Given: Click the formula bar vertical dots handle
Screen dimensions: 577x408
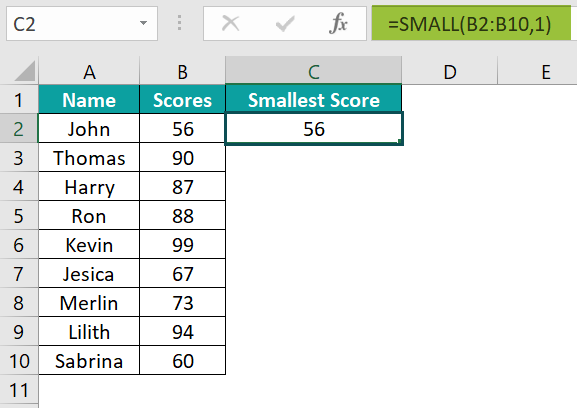Looking at the screenshot, I should pos(179,23).
